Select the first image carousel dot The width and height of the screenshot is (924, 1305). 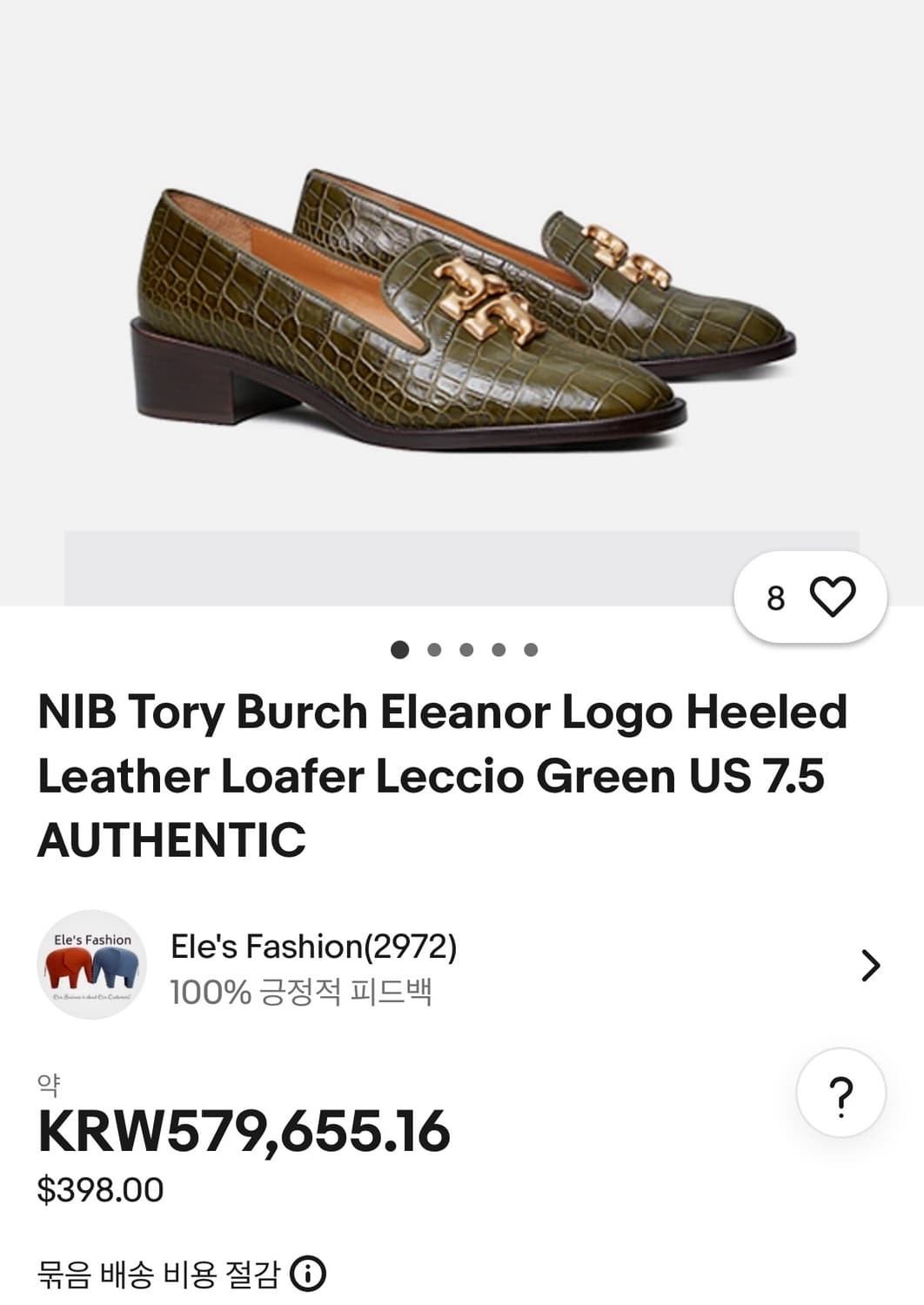click(400, 650)
